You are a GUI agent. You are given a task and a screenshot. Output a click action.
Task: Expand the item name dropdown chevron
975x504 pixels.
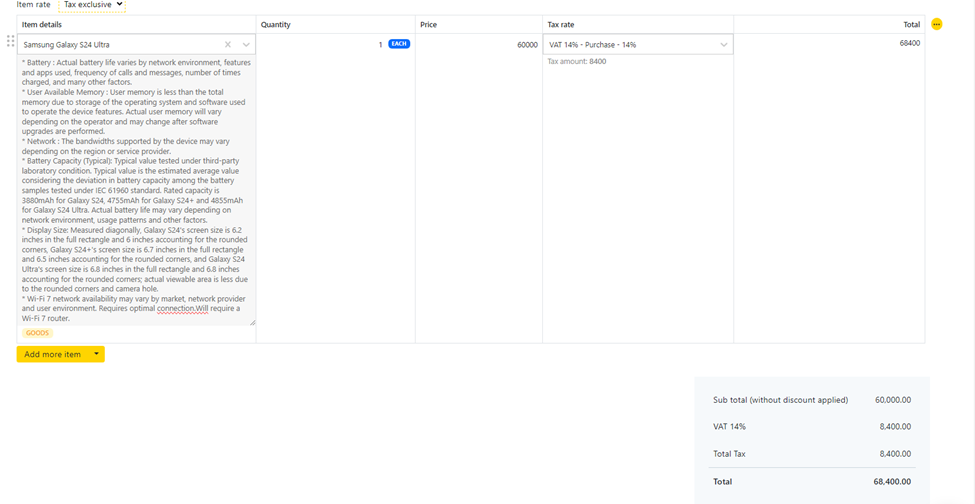pos(246,45)
